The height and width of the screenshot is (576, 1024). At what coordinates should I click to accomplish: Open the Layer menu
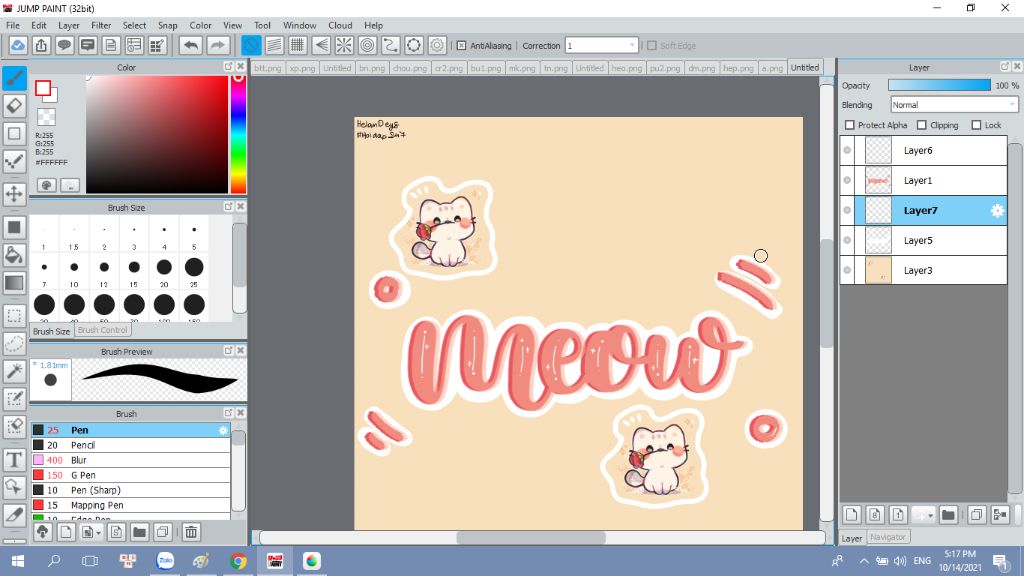click(x=69, y=25)
